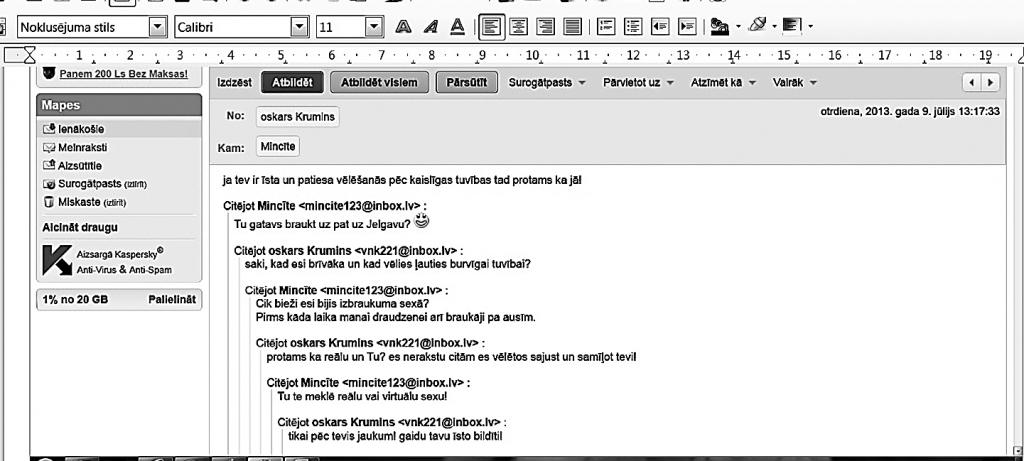The width and height of the screenshot is (1024, 461).
Task: Click sender chip oskars Krumins
Action: point(297,117)
